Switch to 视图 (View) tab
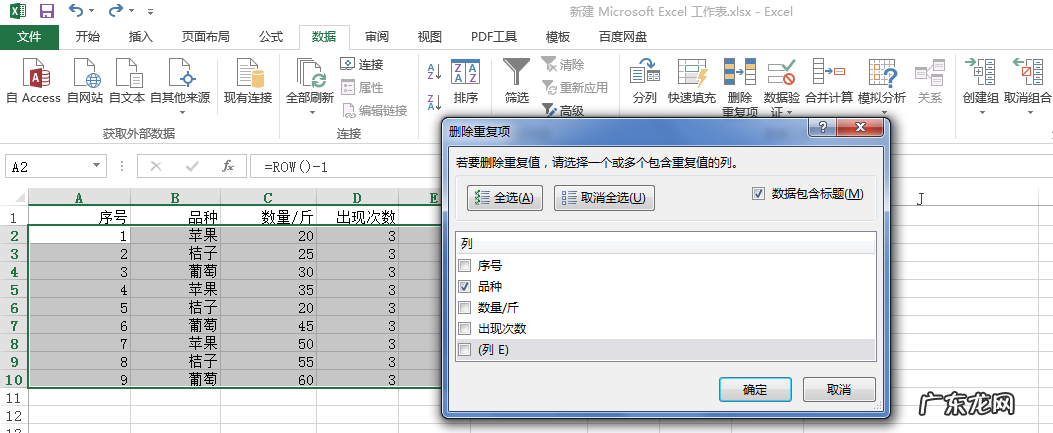 click(429, 37)
